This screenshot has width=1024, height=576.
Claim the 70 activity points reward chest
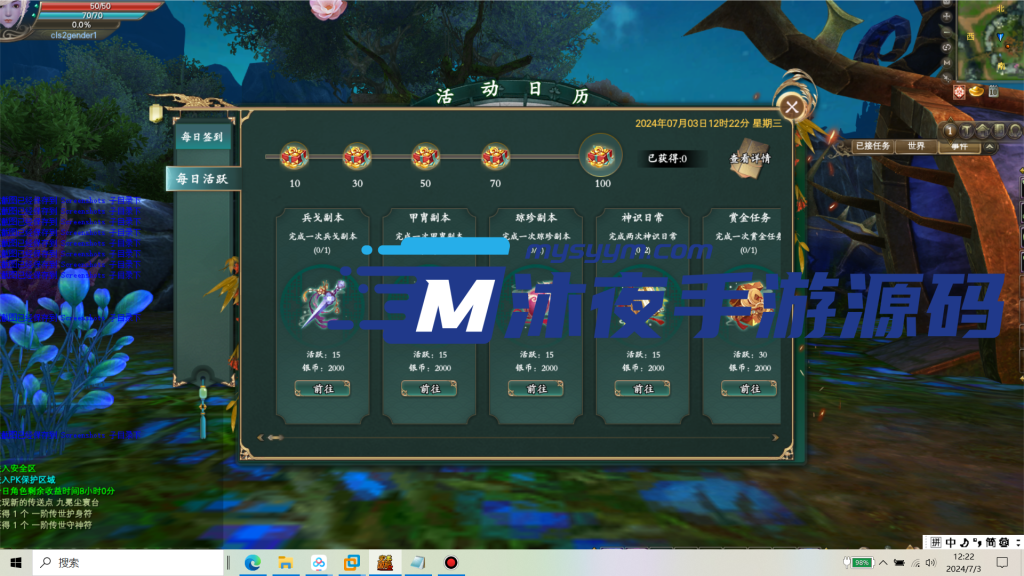click(495, 157)
